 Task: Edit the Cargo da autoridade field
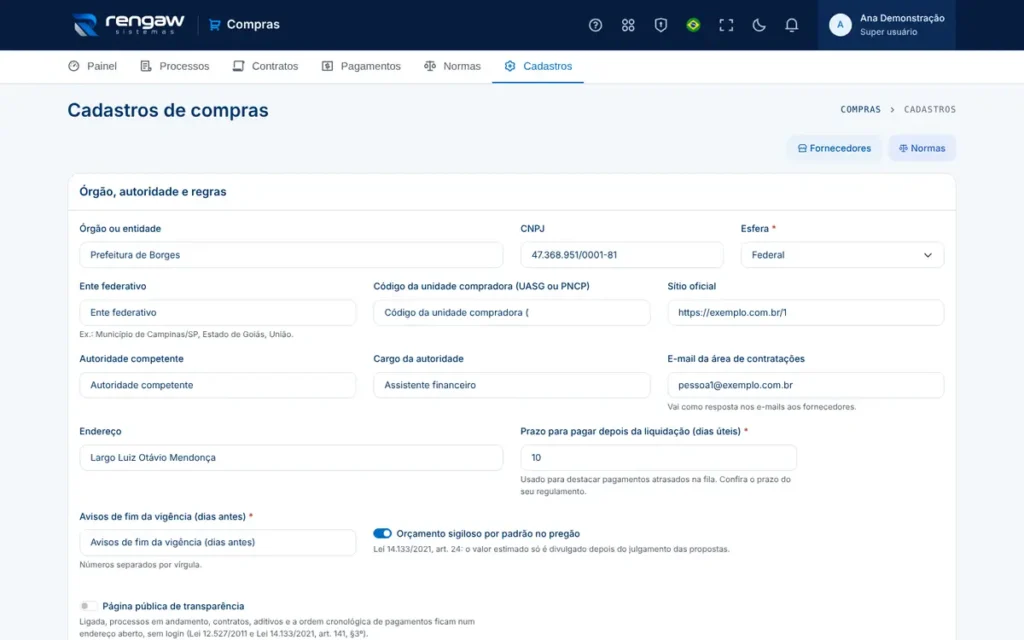pyautogui.click(x=511, y=385)
